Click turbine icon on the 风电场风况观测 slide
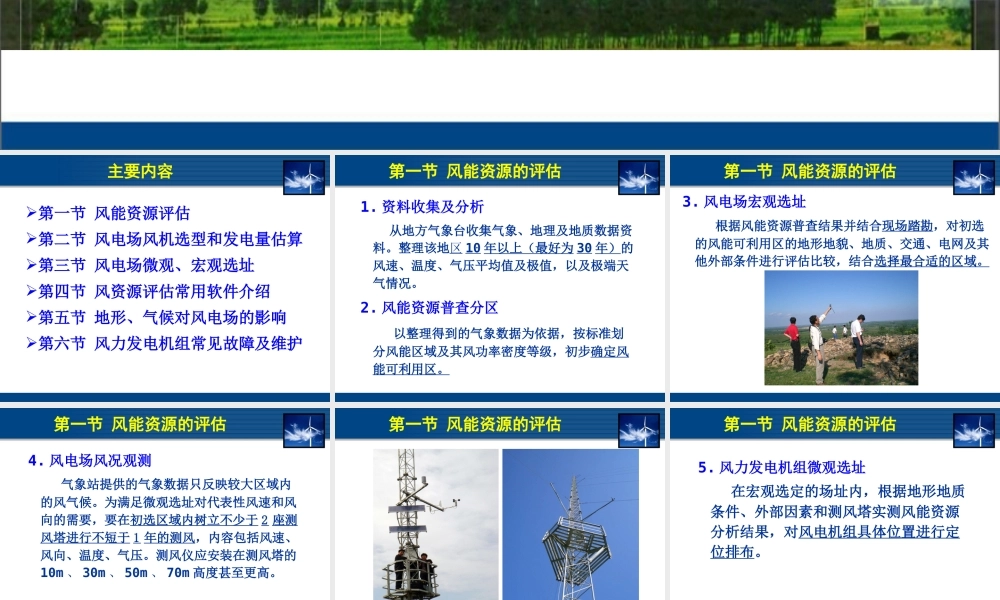The width and height of the screenshot is (1000, 600). tap(304, 430)
